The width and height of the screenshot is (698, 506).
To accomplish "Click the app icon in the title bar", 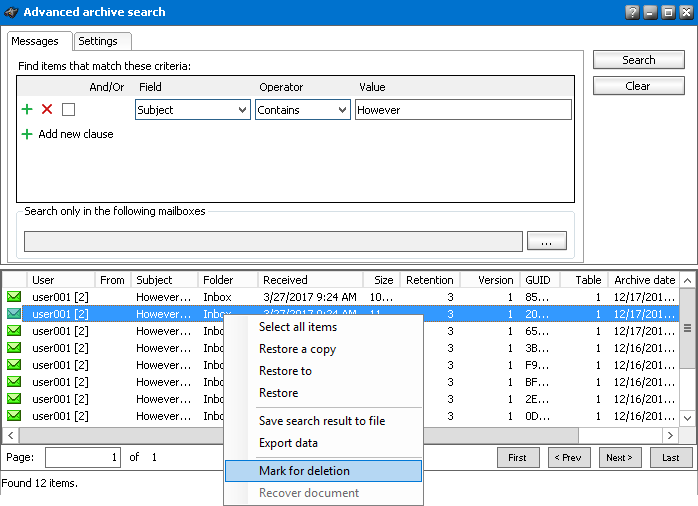I will click(11, 12).
